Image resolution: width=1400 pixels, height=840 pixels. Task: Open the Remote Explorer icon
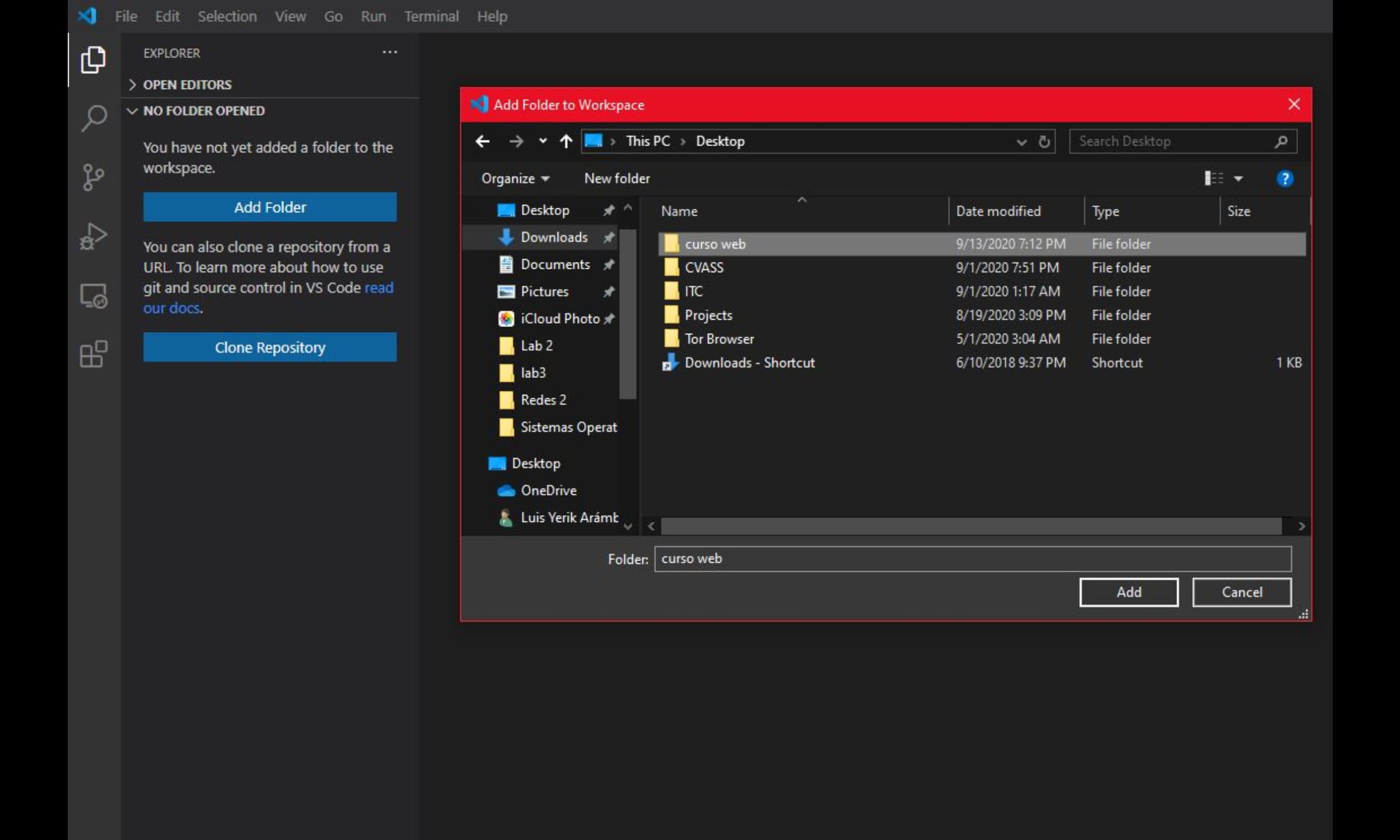94,296
